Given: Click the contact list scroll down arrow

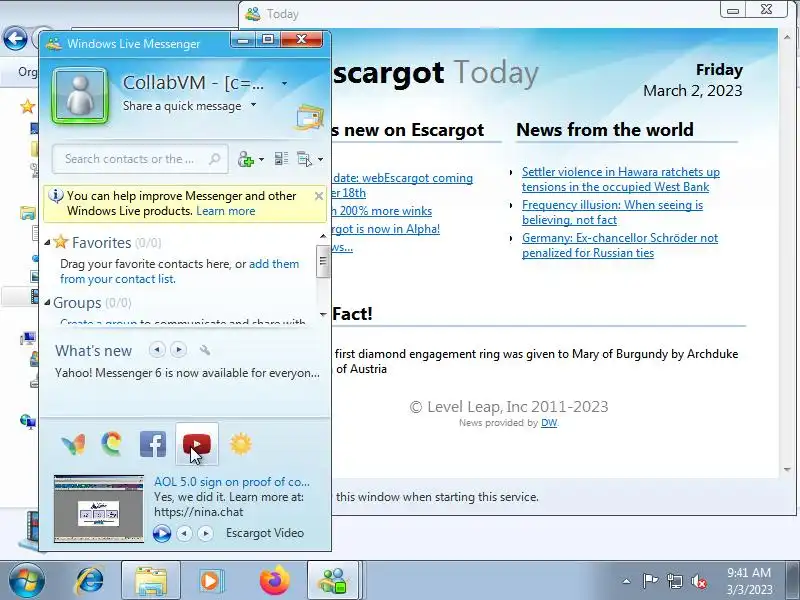Looking at the screenshot, I should pyautogui.click(x=323, y=314).
